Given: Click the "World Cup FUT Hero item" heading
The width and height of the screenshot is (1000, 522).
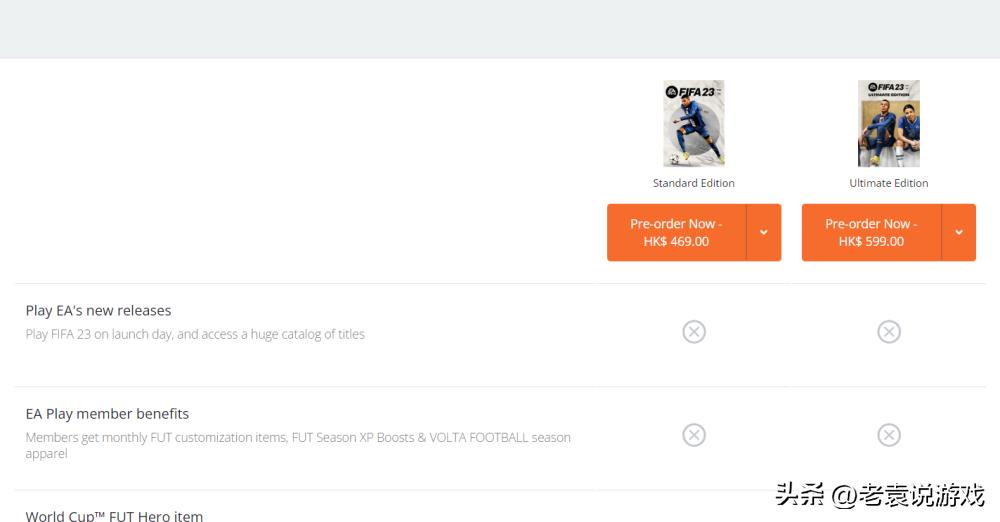Looking at the screenshot, I should (x=114, y=516).
